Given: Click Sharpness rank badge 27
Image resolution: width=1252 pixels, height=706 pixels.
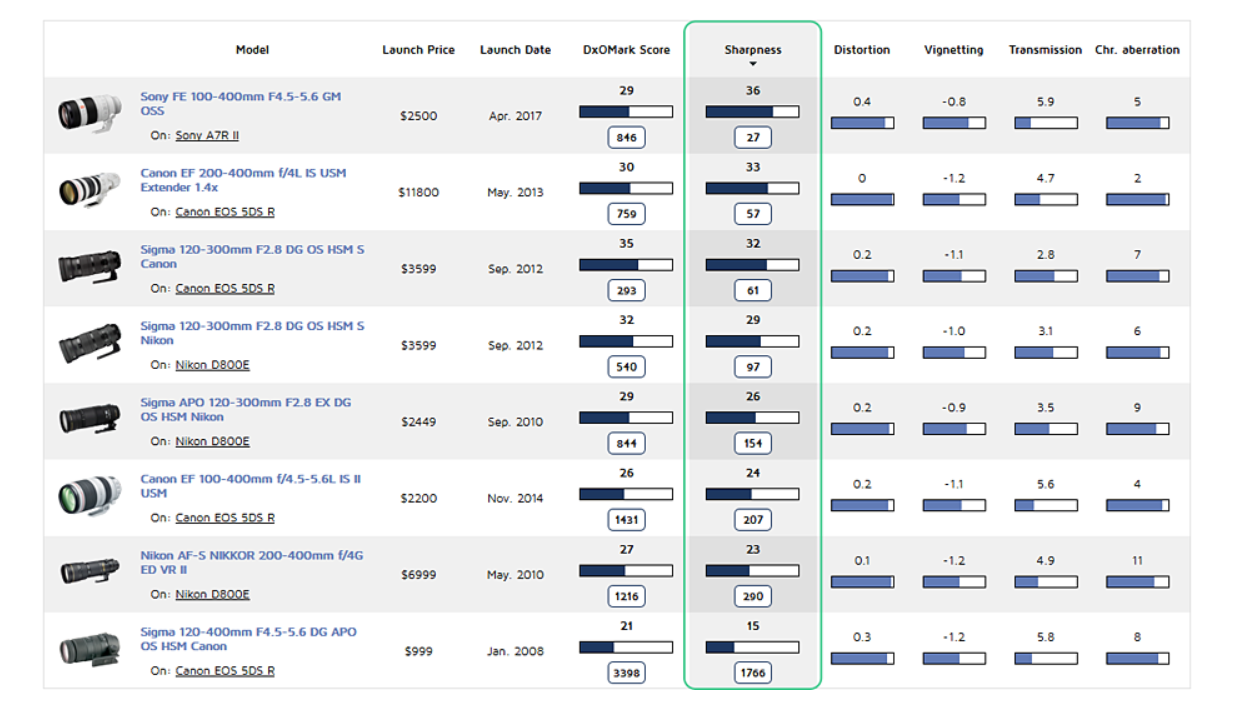Looking at the screenshot, I should 753,137.
